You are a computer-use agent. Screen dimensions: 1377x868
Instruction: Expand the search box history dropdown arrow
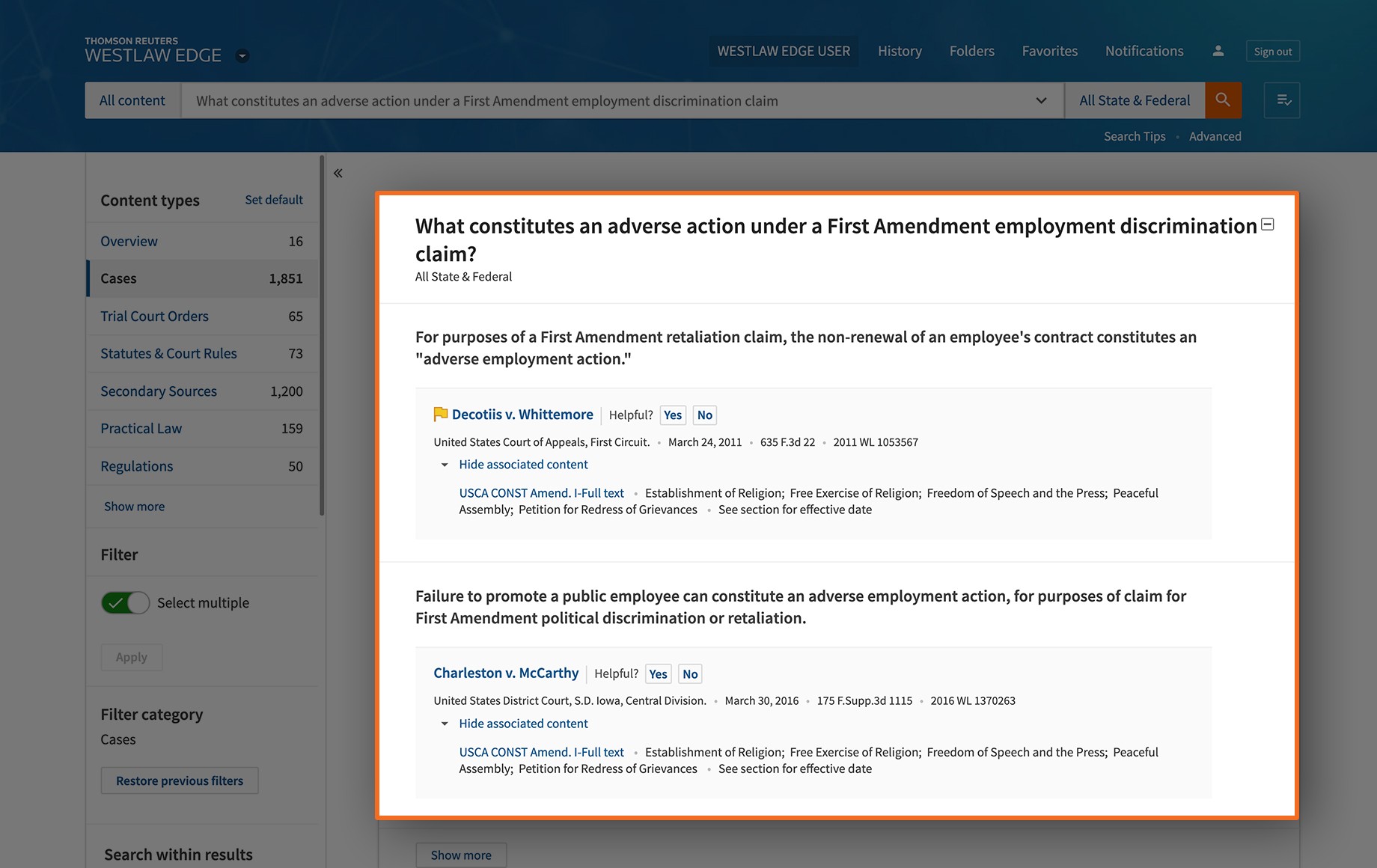(1041, 101)
